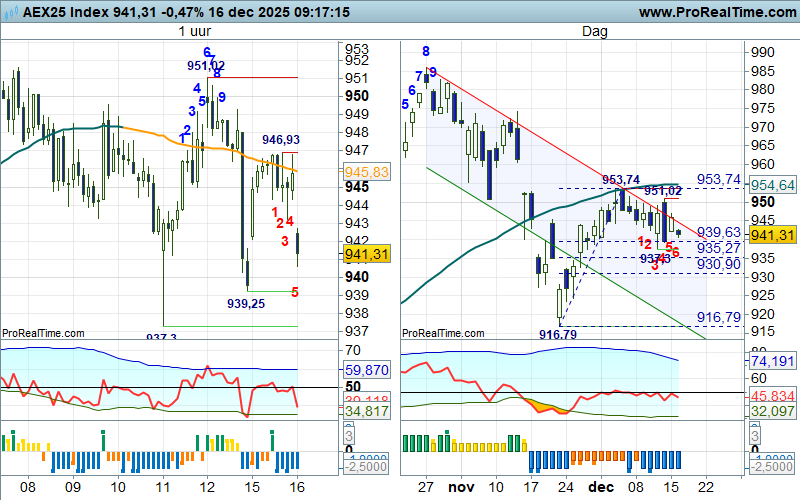Click the blue 59,870 indicator value tag

[x=366, y=370]
